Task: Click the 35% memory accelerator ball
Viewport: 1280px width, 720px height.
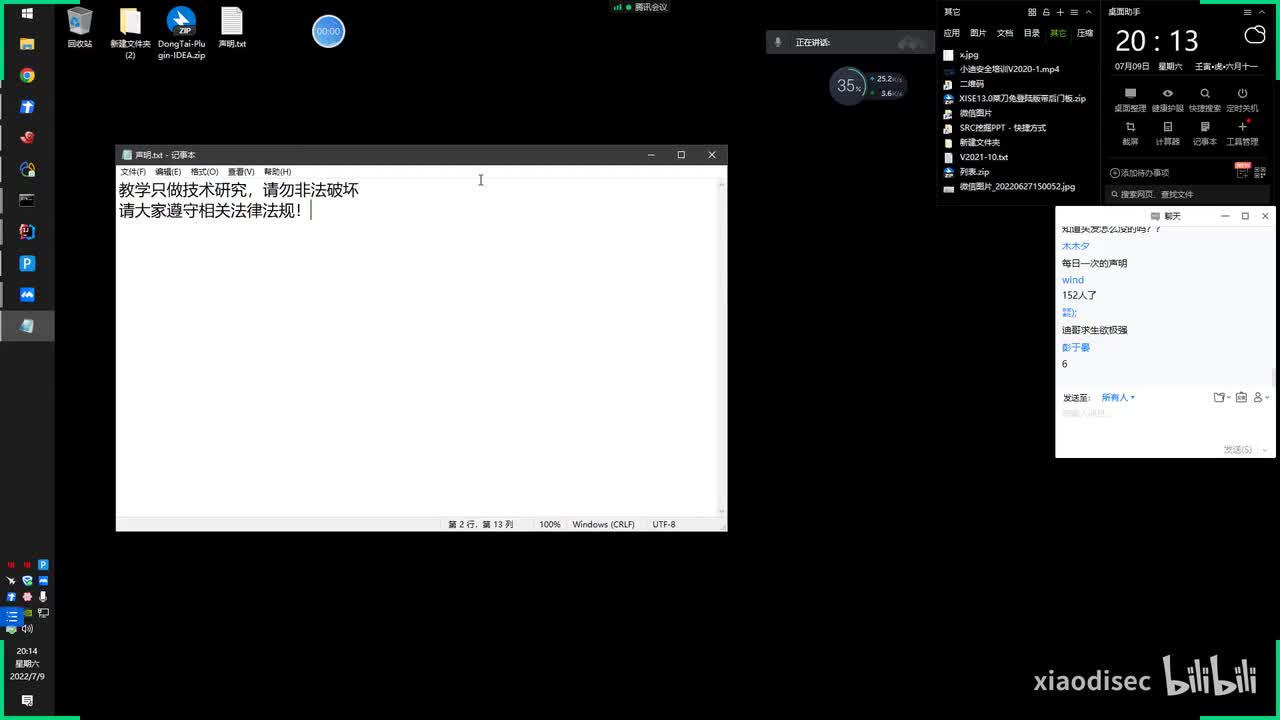Action: (848, 86)
